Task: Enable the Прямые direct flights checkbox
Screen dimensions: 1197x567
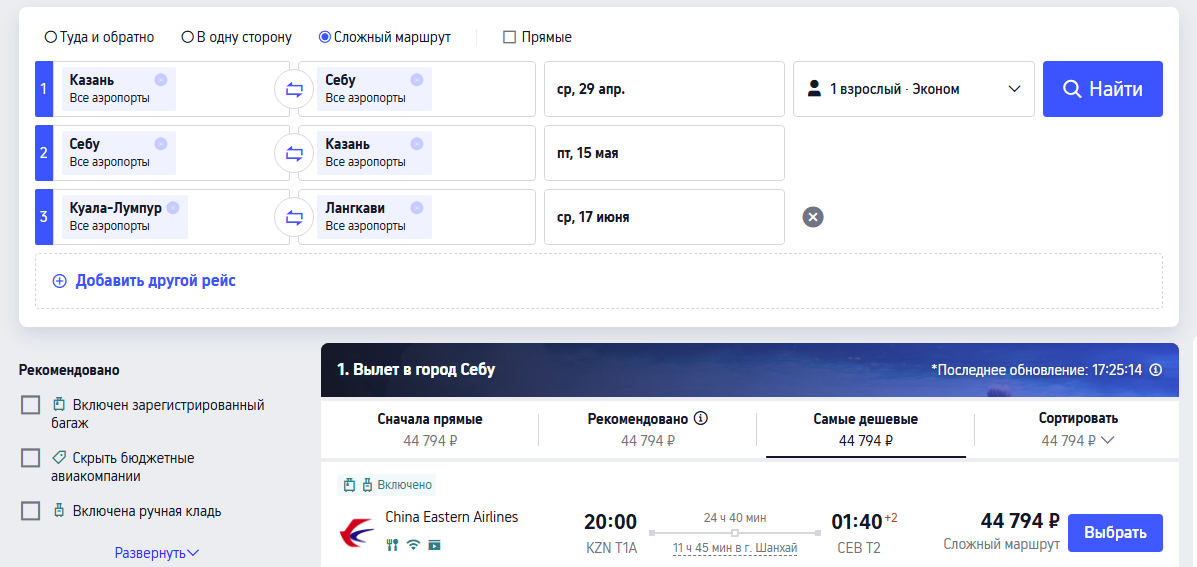Action: (509, 37)
